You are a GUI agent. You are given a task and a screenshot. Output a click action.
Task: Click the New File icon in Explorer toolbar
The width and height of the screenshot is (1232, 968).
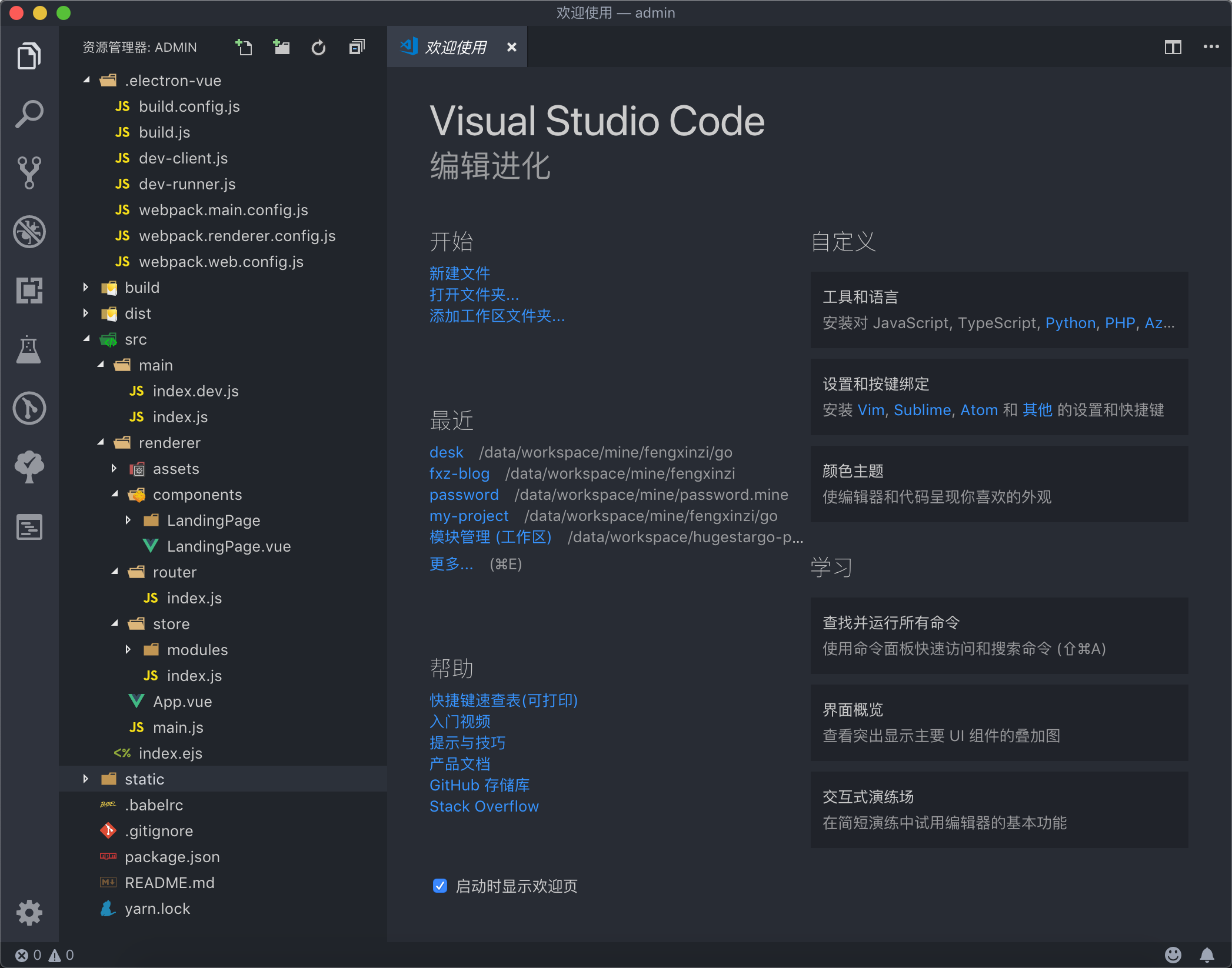244,47
